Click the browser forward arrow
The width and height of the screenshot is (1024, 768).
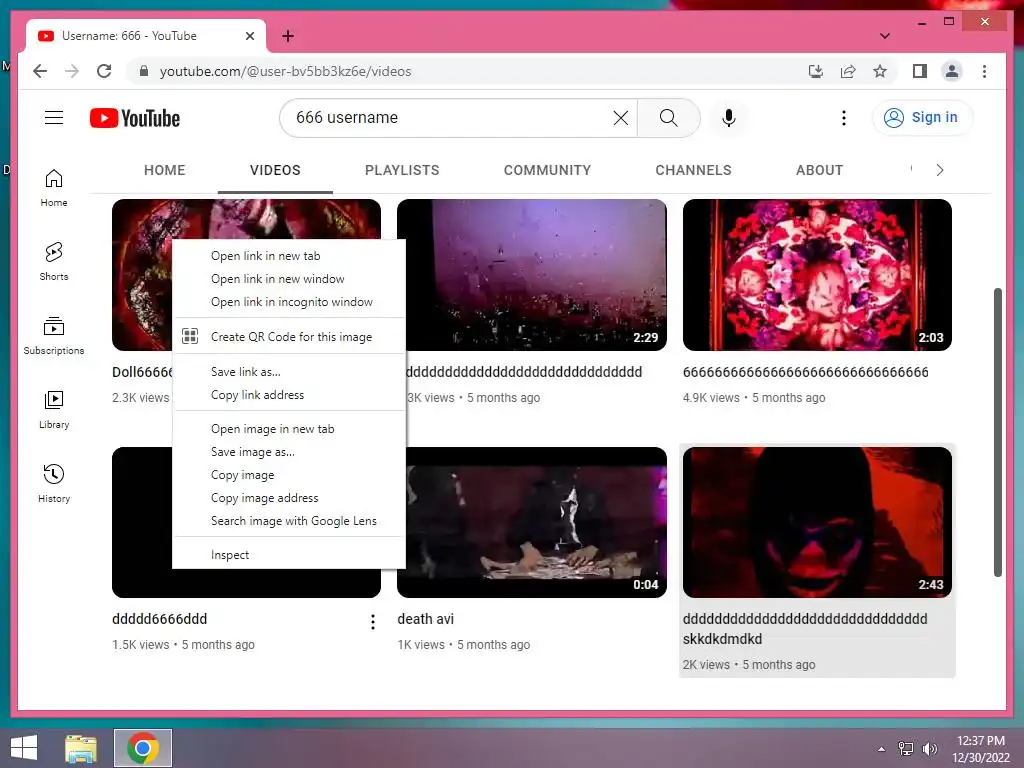72,71
